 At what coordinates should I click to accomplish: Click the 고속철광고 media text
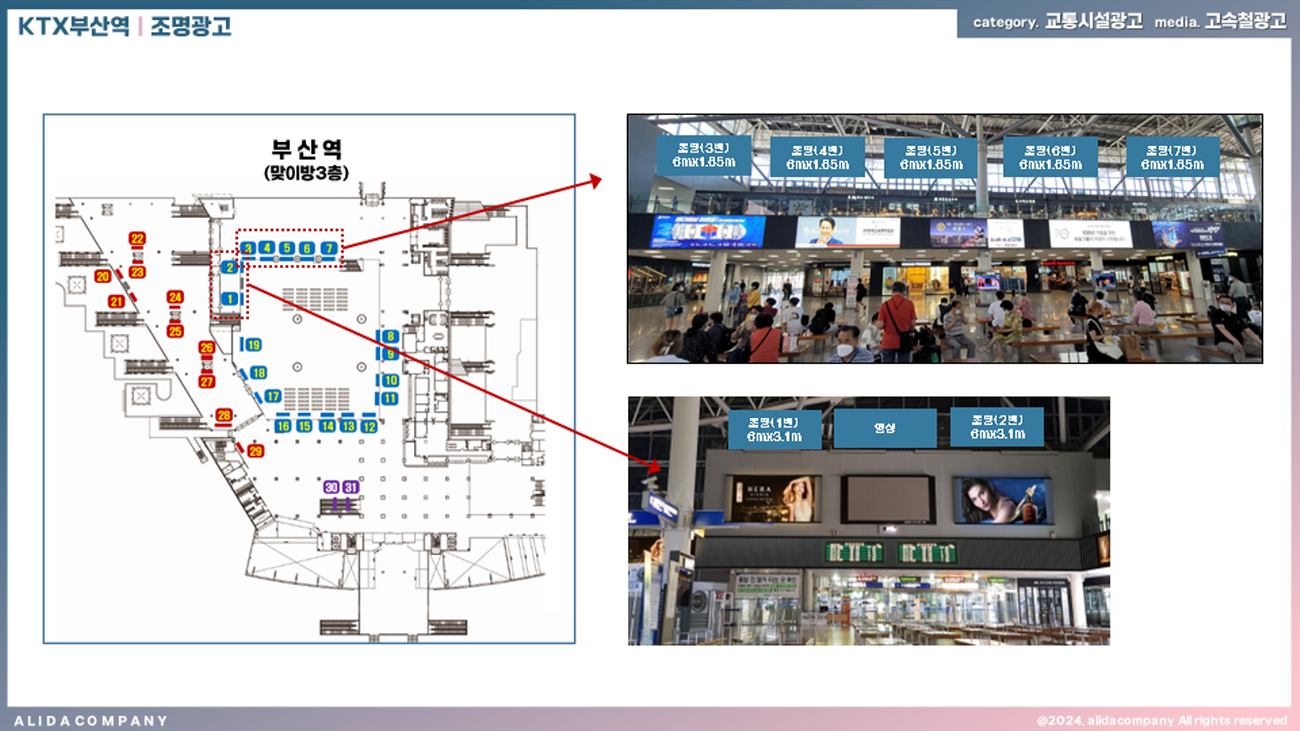pyautogui.click(x=1245, y=22)
